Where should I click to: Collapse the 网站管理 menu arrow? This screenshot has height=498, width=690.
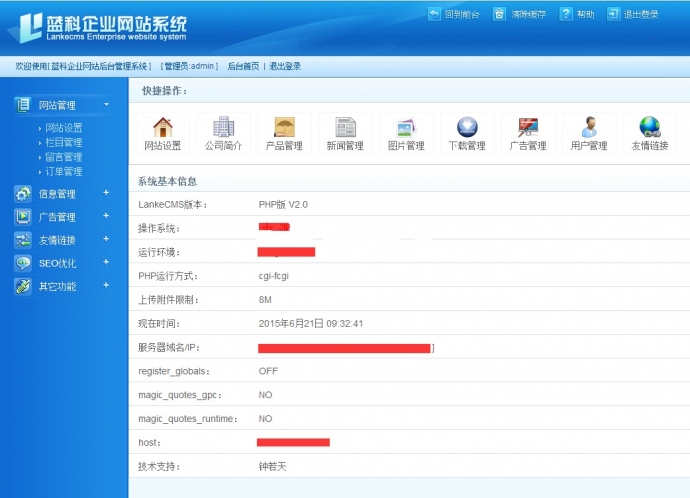[106, 104]
